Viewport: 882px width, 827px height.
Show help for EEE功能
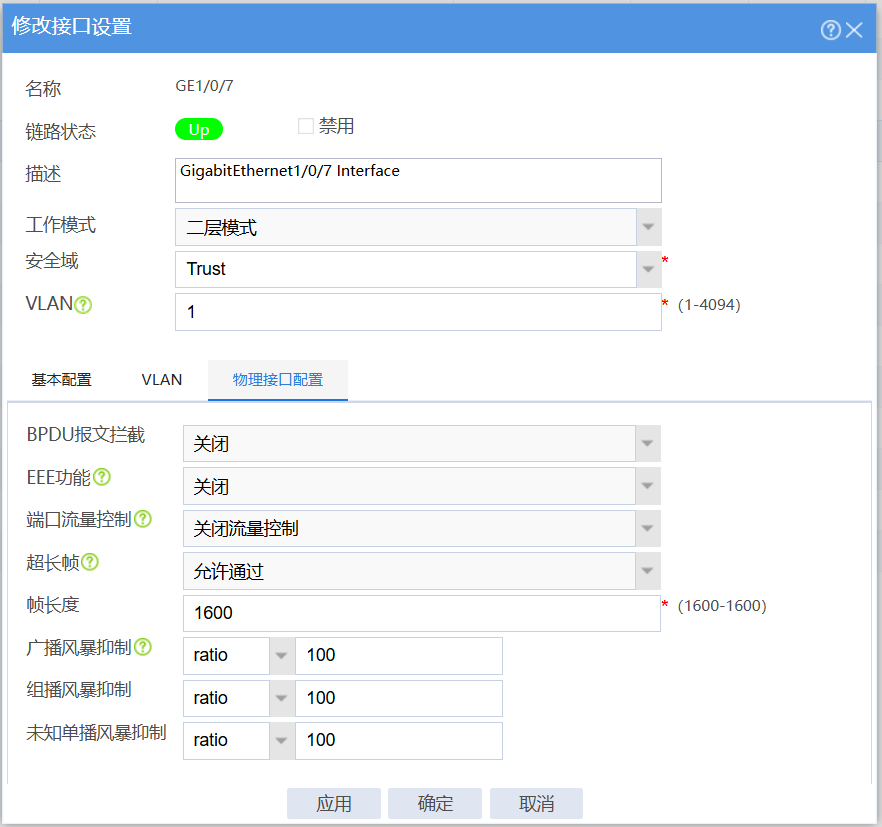(x=102, y=477)
